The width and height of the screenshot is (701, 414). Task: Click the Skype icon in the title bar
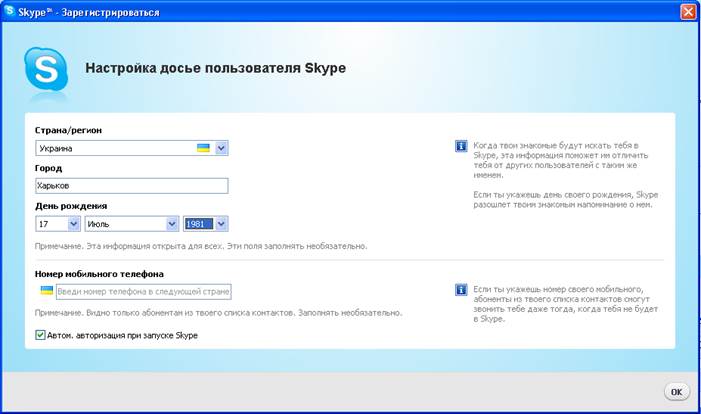[11, 11]
